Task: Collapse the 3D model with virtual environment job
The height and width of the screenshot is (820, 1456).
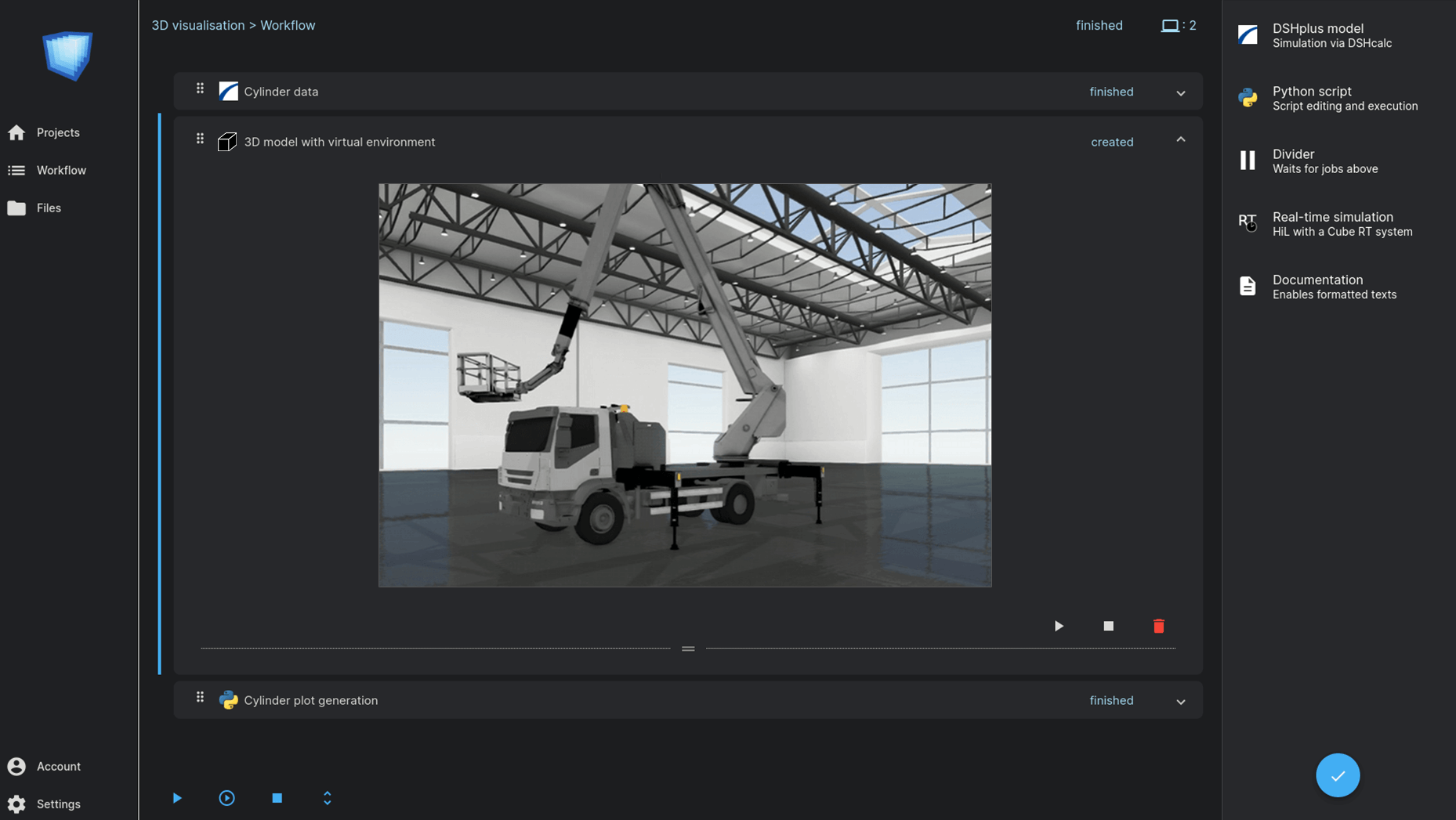Action: click(1180, 140)
